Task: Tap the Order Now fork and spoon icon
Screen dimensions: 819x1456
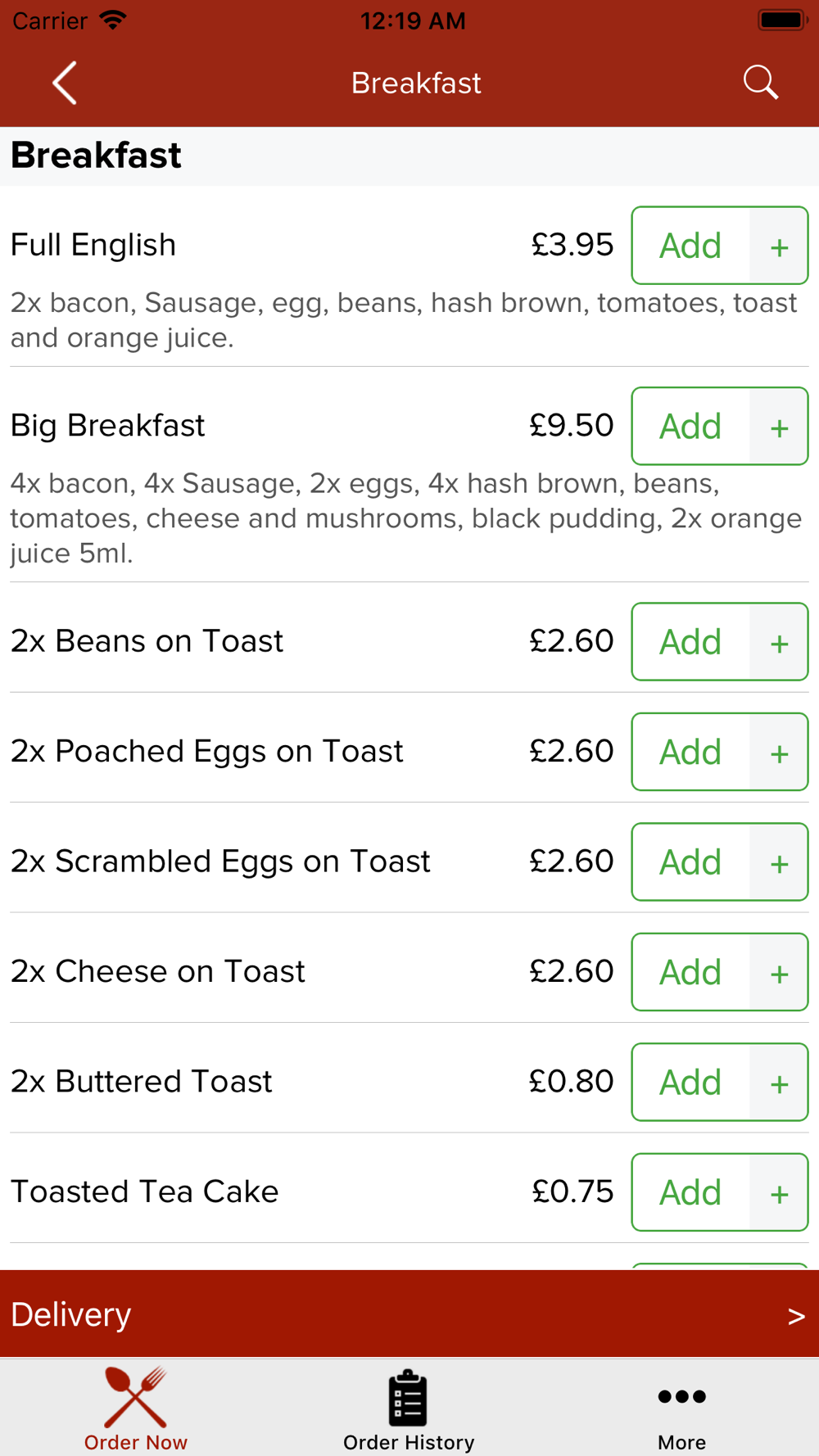Action: (136, 1396)
